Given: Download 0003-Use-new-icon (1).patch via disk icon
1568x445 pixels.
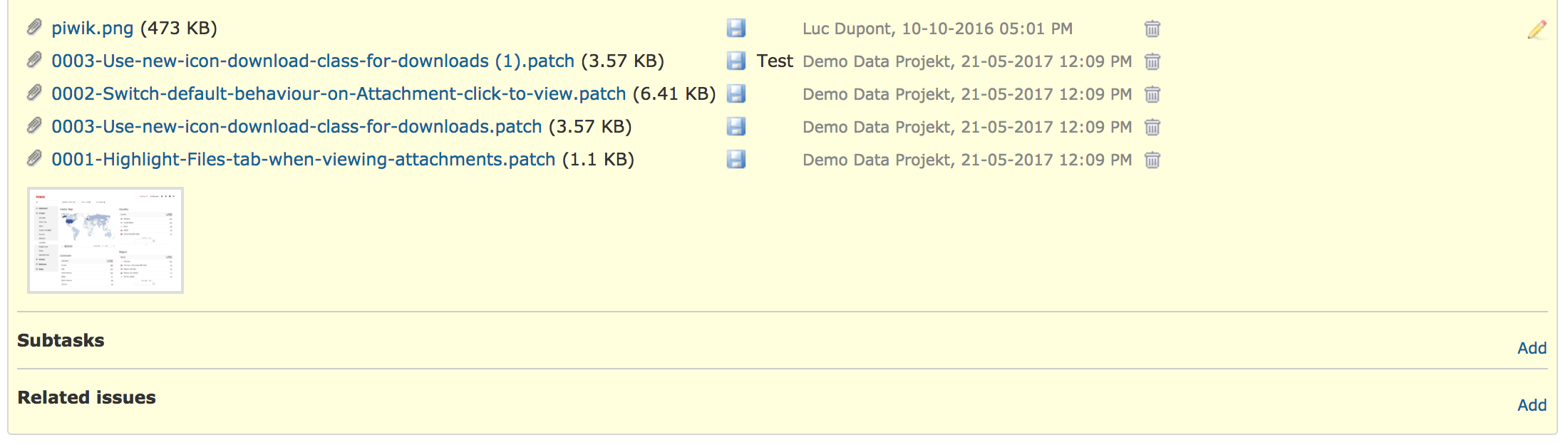Looking at the screenshot, I should pyautogui.click(x=736, y=61).
